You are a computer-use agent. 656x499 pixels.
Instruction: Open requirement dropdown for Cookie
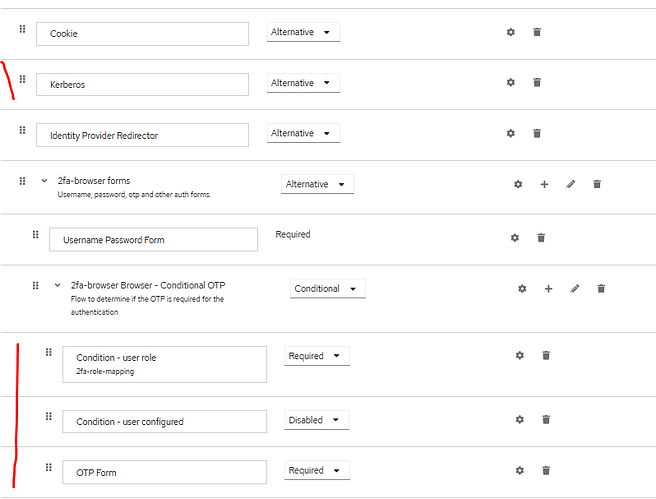[x=303, y=32]
